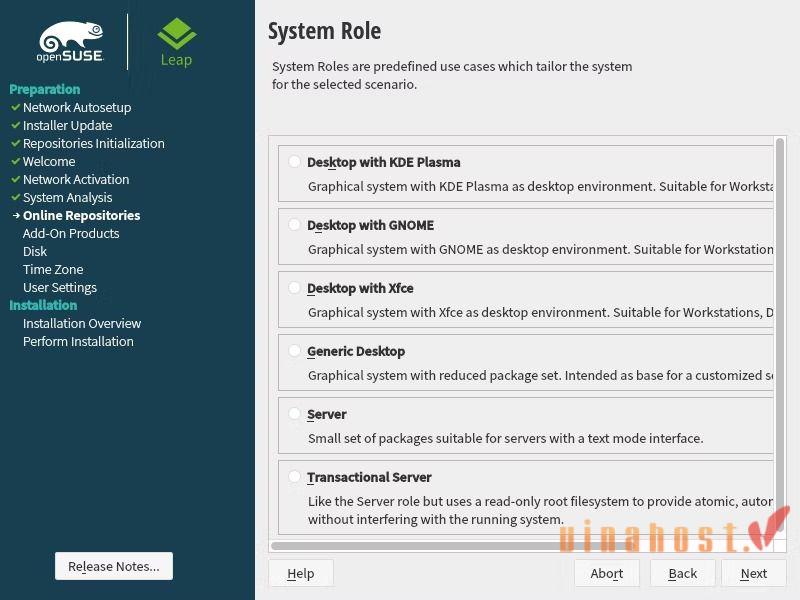Choose the Transactional Server radio button
Screen dimensions: 800x600
click(x=294, y=477)
